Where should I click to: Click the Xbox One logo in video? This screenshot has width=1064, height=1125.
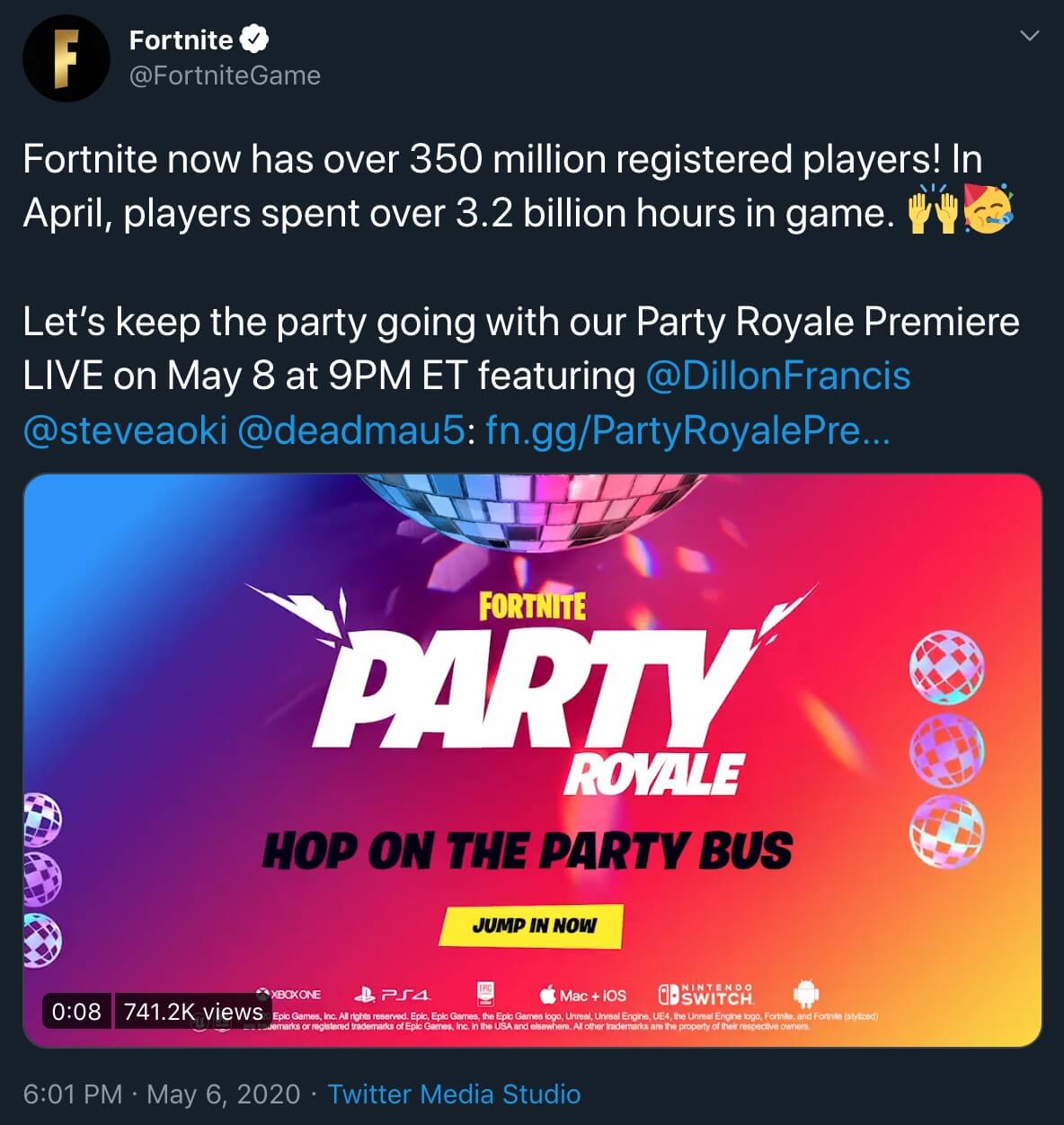coord(288,994)
